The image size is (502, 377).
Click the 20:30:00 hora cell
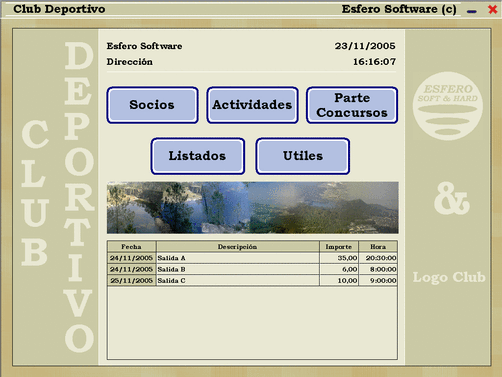tap(378, 258)
